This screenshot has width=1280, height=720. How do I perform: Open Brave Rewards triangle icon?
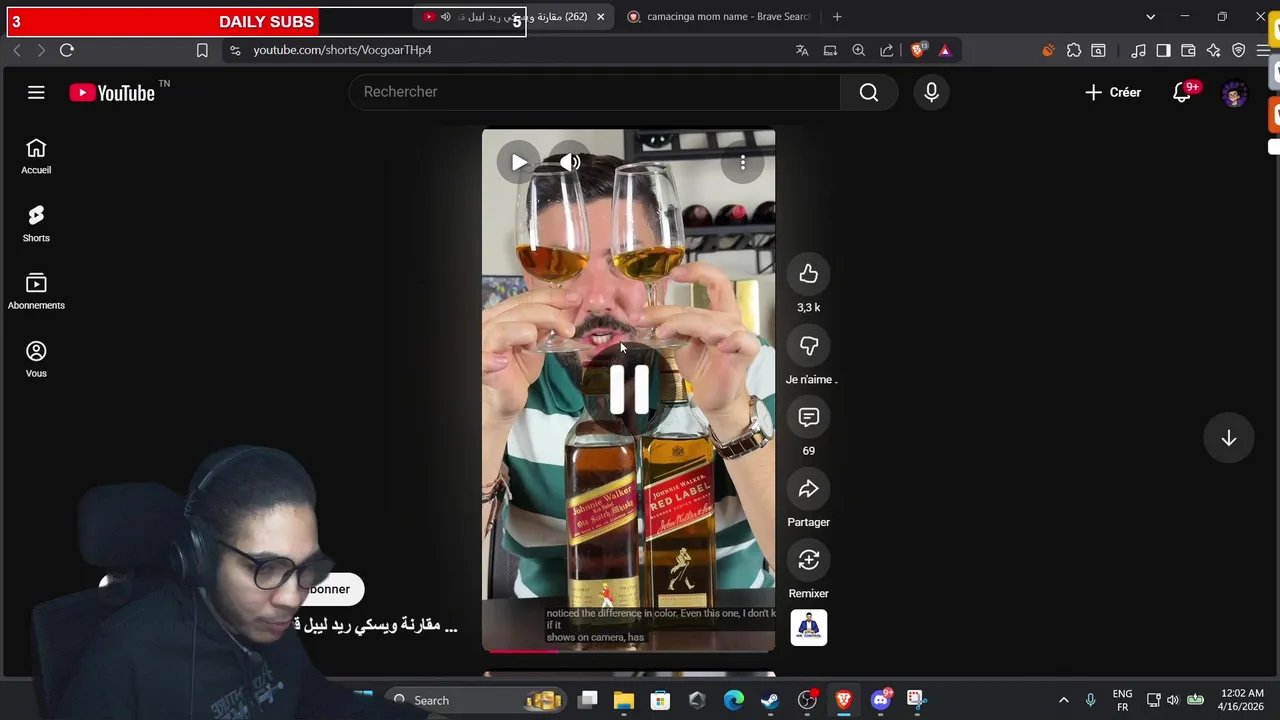[x=945, y=50]
